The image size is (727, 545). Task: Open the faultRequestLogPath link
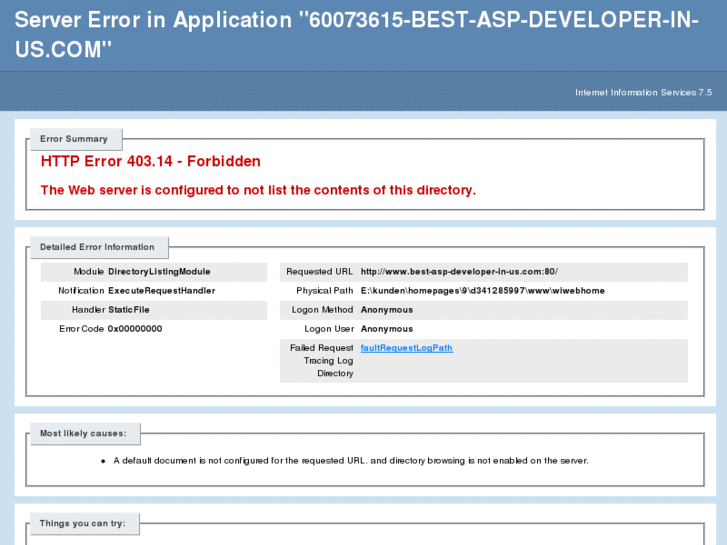(x=406, y=348)
